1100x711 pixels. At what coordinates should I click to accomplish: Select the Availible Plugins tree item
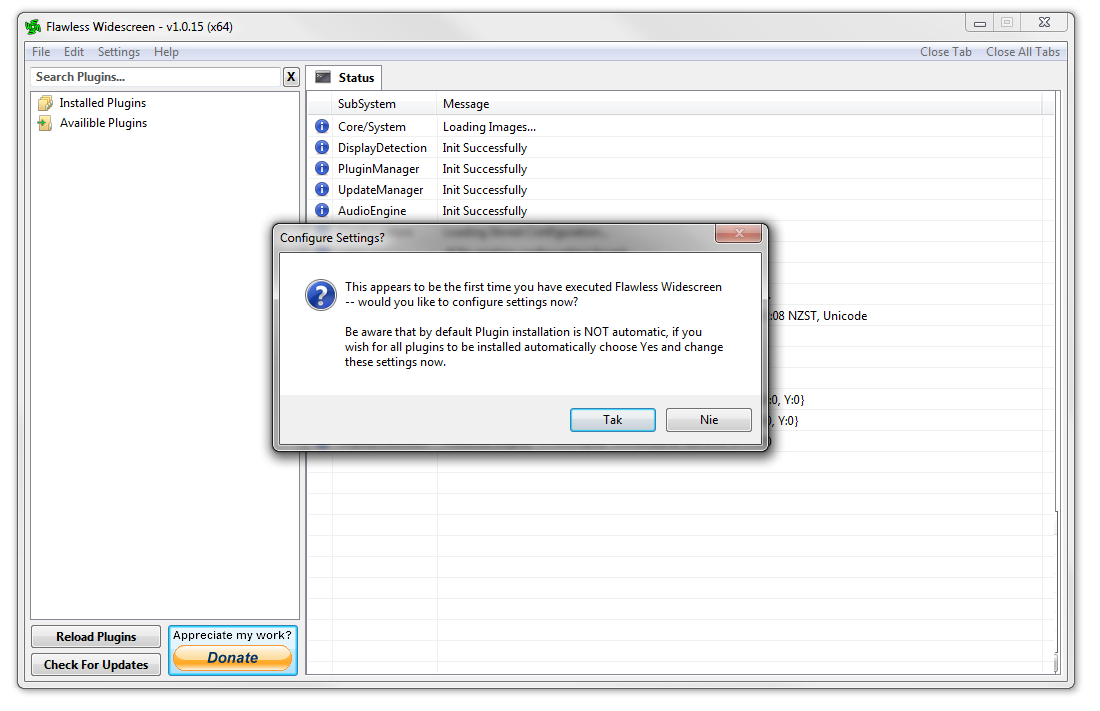(x=103, y=124)
